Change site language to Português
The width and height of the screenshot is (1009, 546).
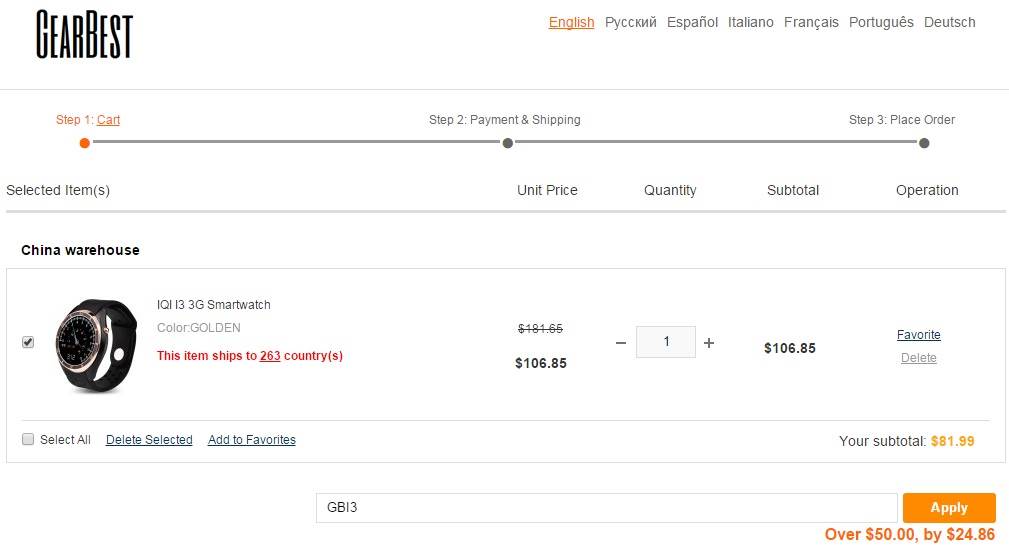tap(881, 22)
